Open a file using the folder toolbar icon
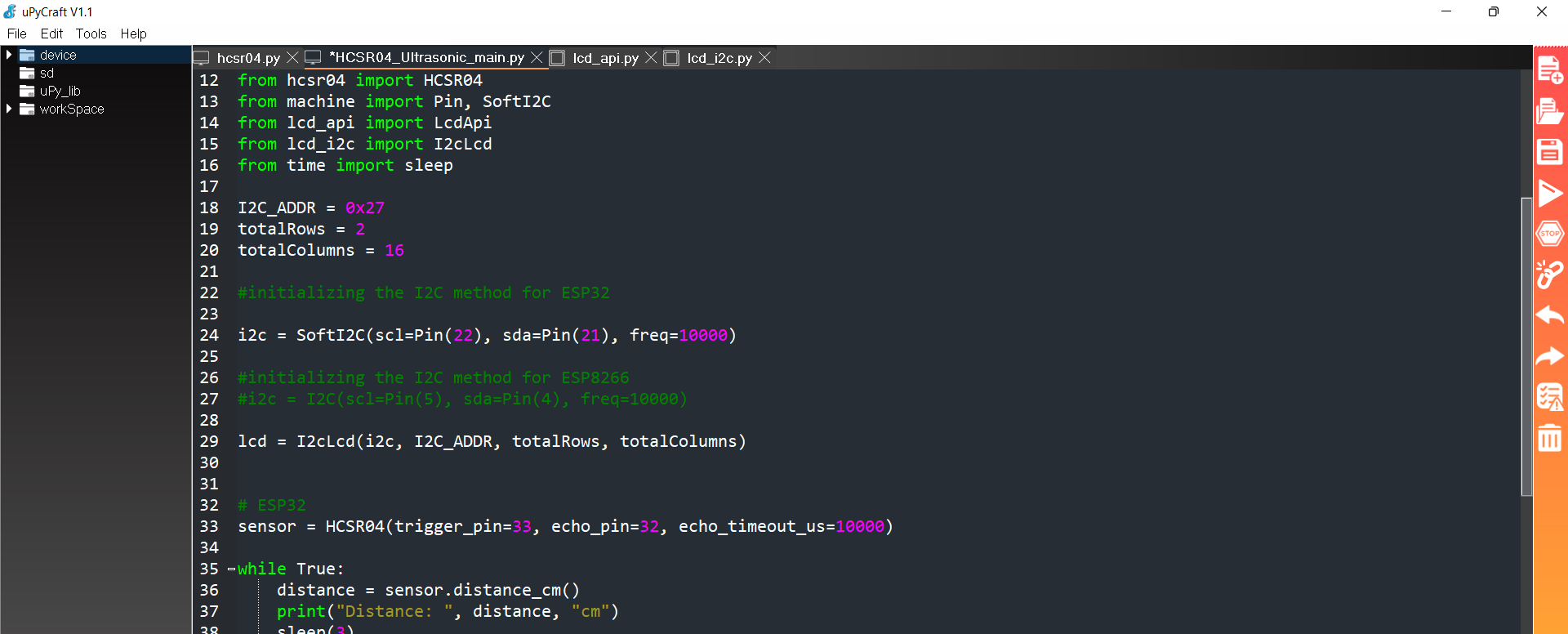The image size is (1568, 634). click(1549, 110)
